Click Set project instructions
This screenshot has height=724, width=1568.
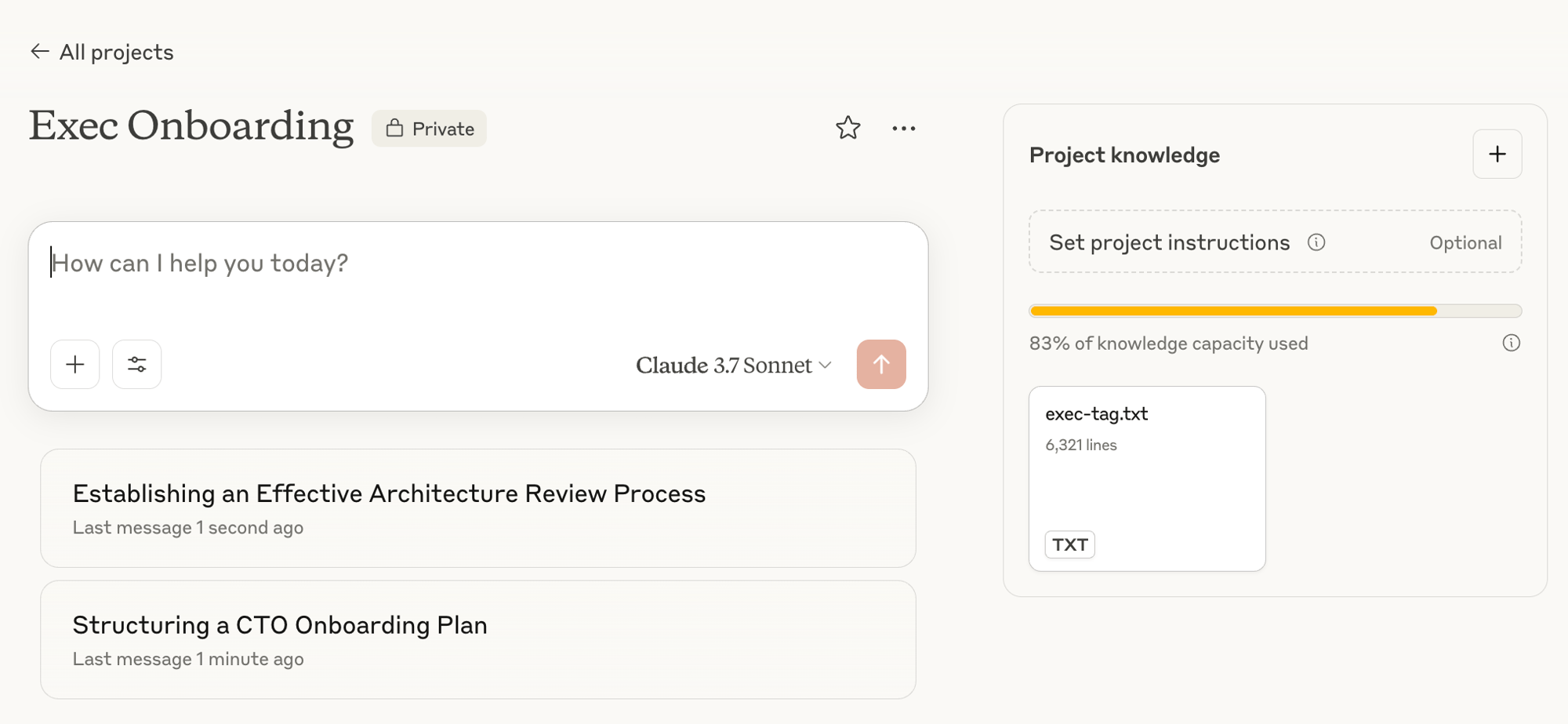[x=1169, y=242]
